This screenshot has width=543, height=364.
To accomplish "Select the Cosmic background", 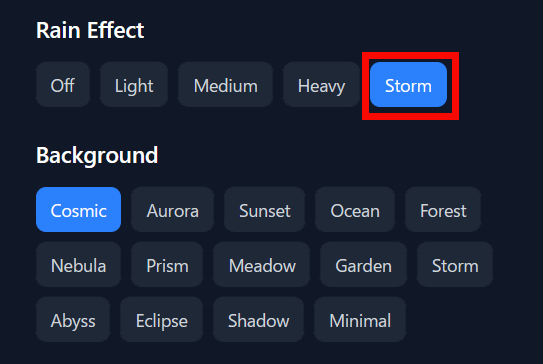I will (x=78, y=210).
